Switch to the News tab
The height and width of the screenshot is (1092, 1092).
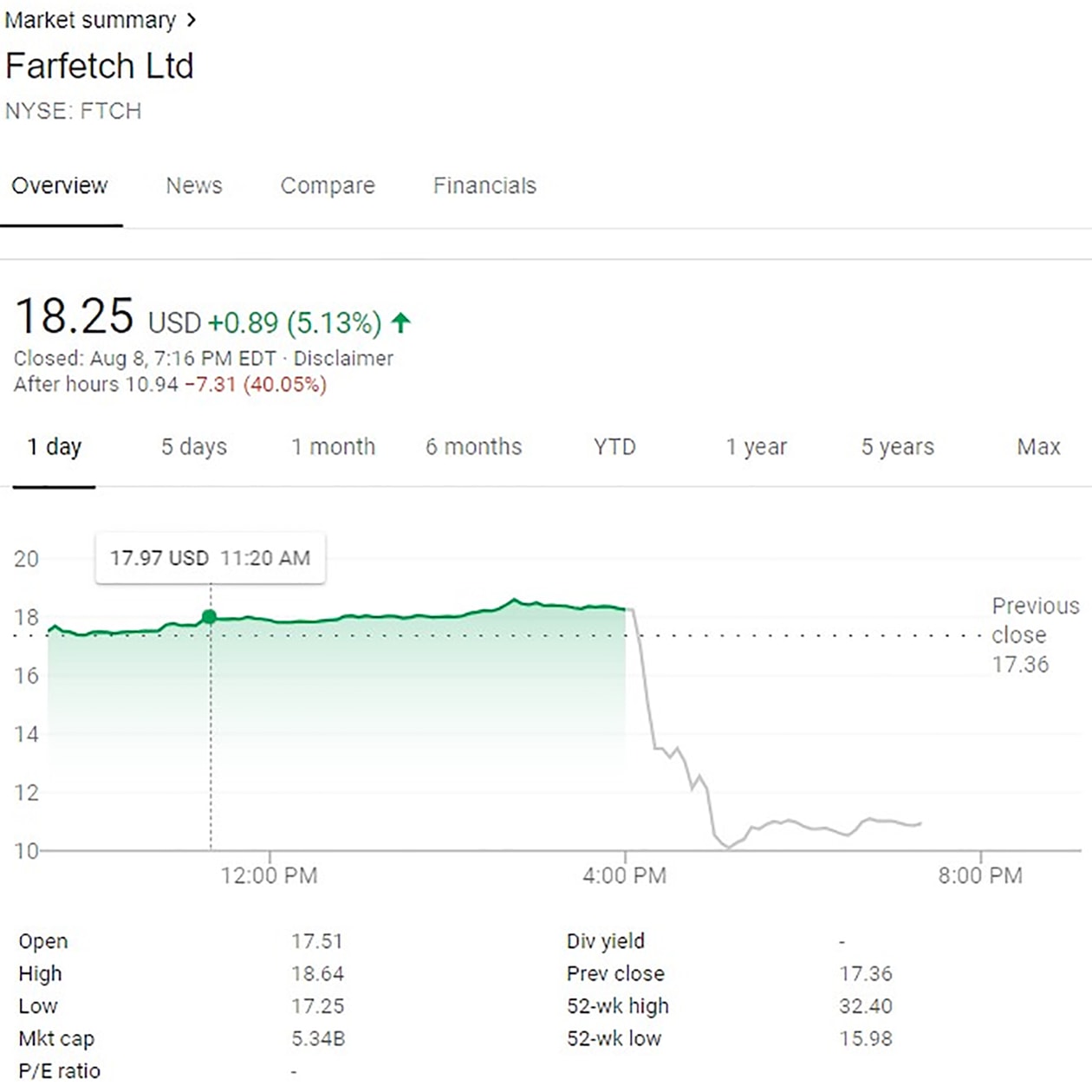pyautogui.click(x=194, y=185)
